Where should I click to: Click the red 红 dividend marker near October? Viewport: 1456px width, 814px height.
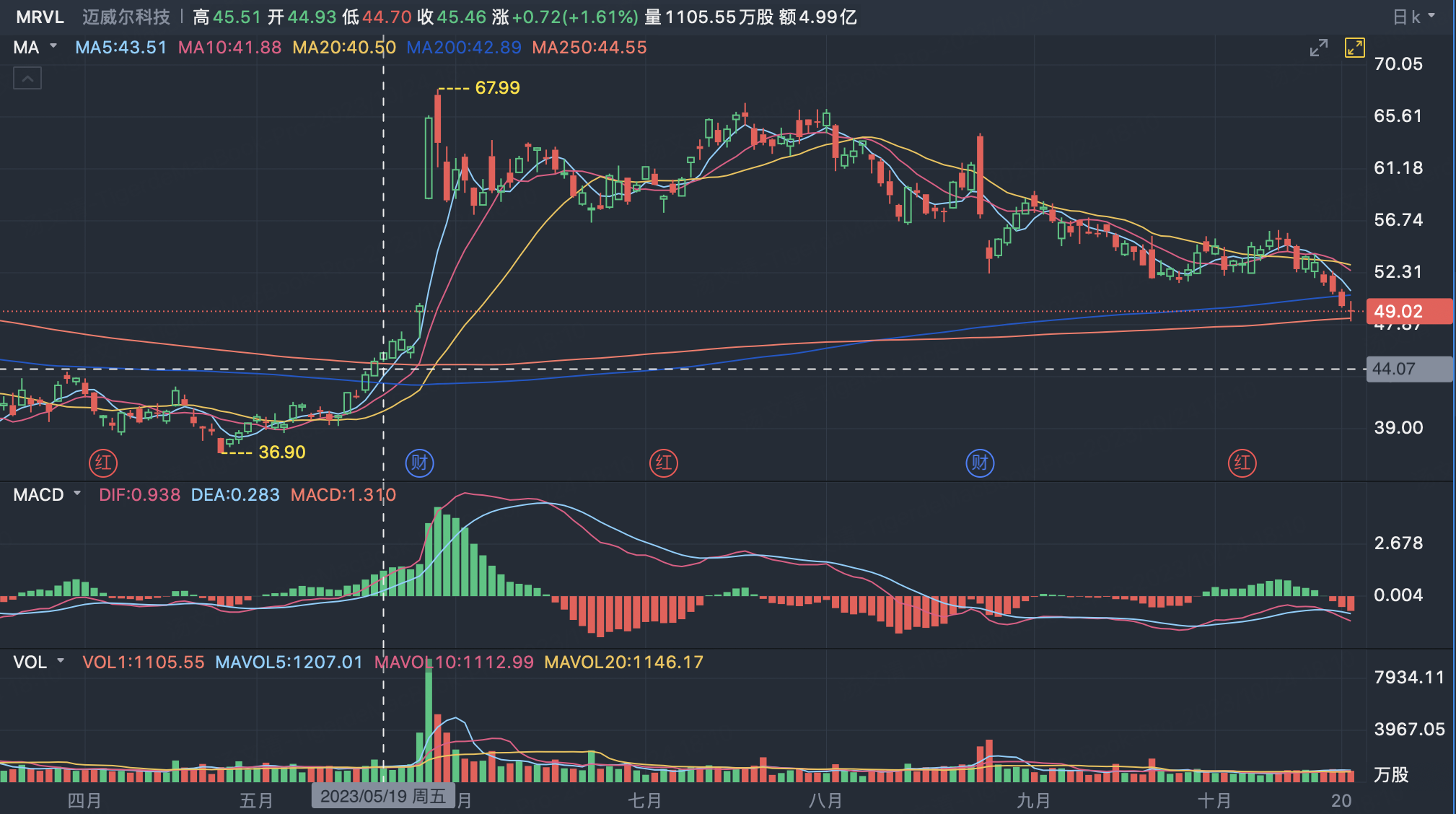click(x=1242, y=463)
